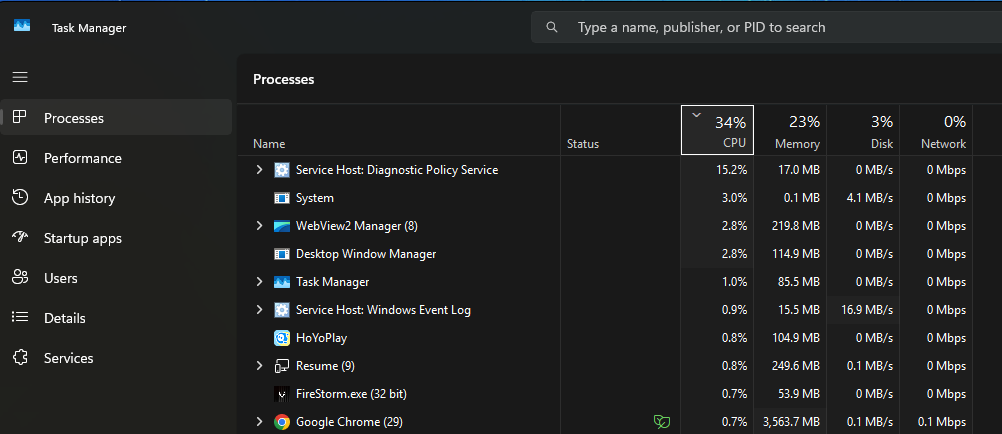Viewport: 1002px width, 434px height.
Task: Click the App history clock icon
Action: 20,198
